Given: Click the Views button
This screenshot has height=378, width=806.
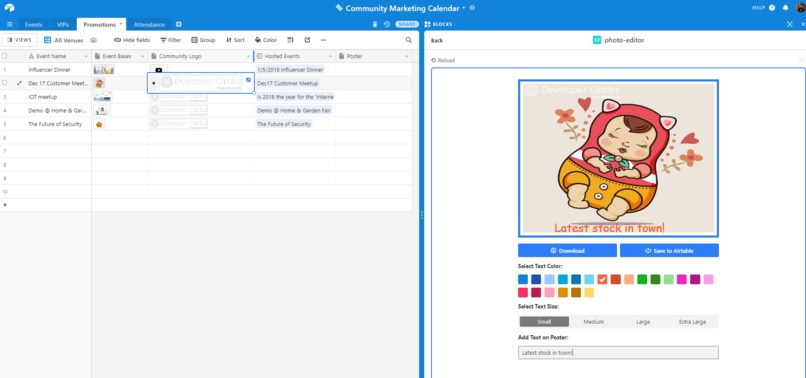Looking at the screenshot, I should 20,40.
